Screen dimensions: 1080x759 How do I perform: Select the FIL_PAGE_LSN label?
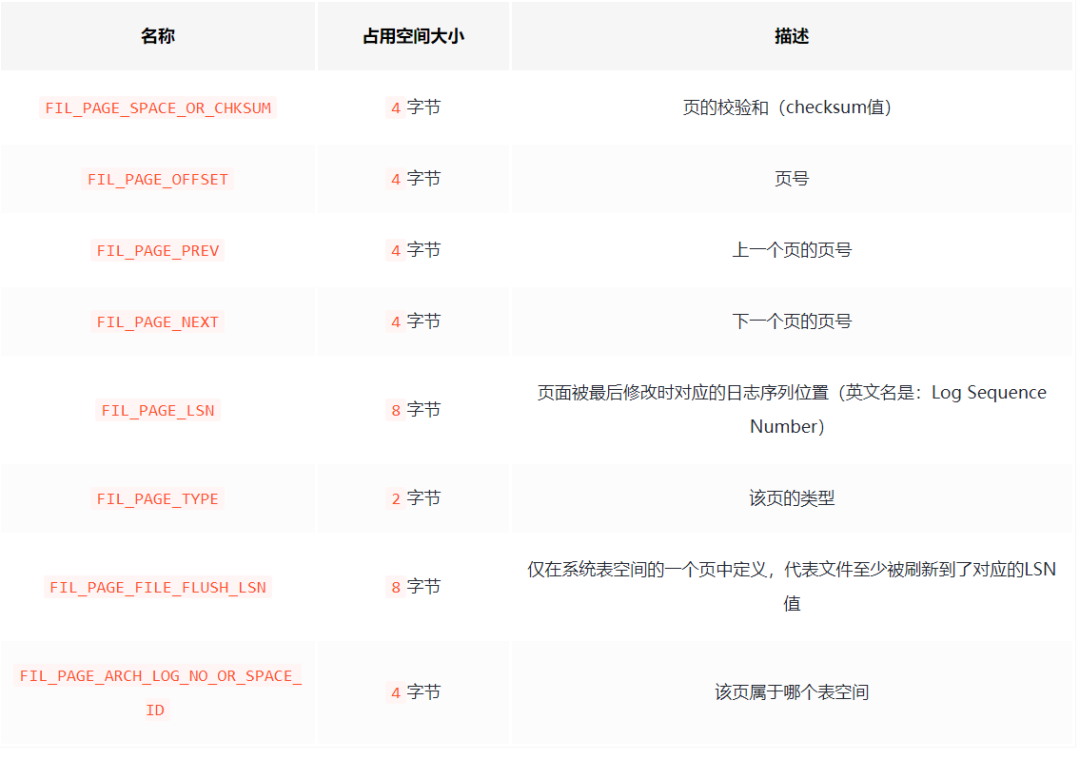(x=157, y=410)
